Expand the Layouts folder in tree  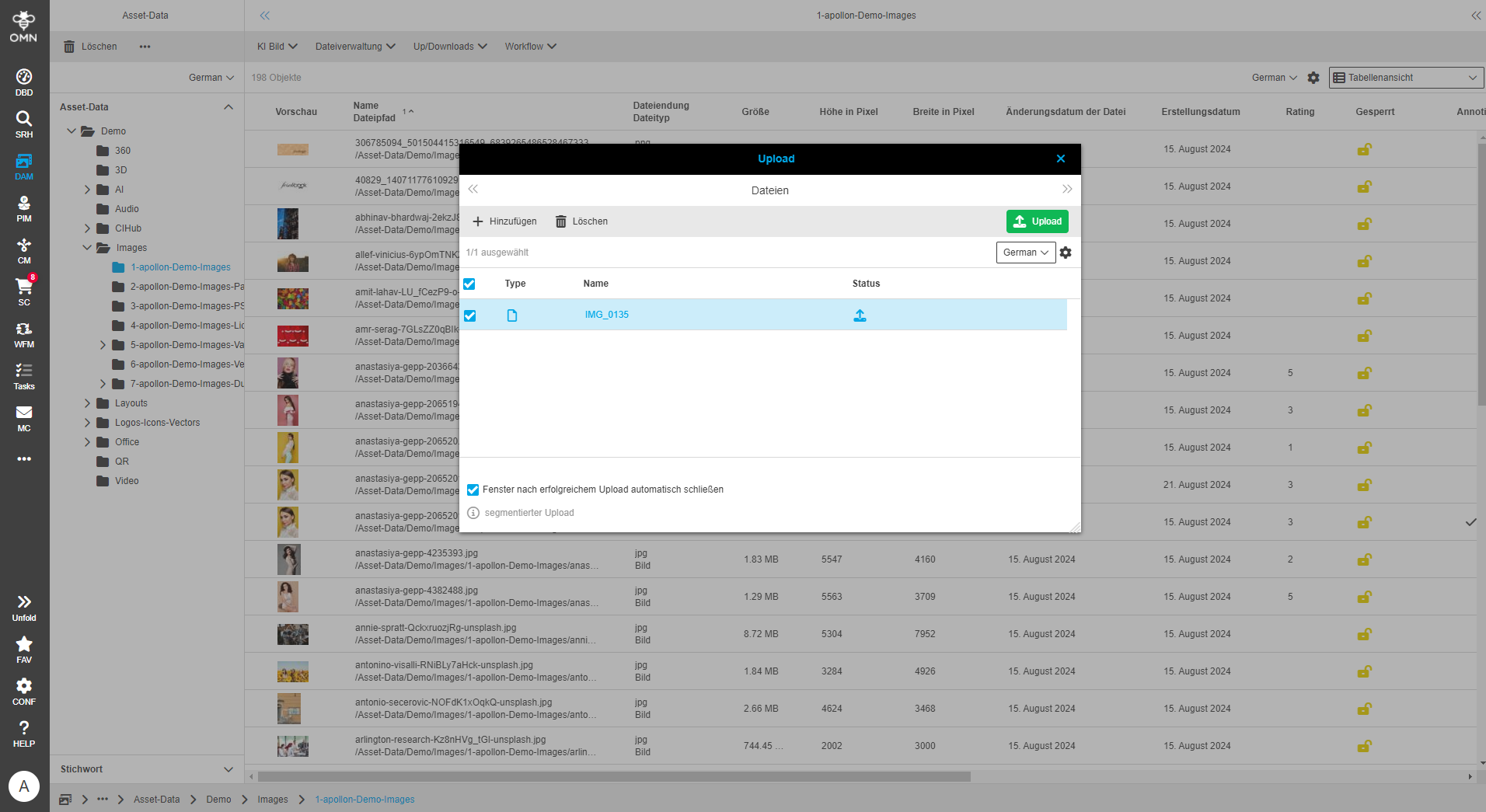[88, 403]
